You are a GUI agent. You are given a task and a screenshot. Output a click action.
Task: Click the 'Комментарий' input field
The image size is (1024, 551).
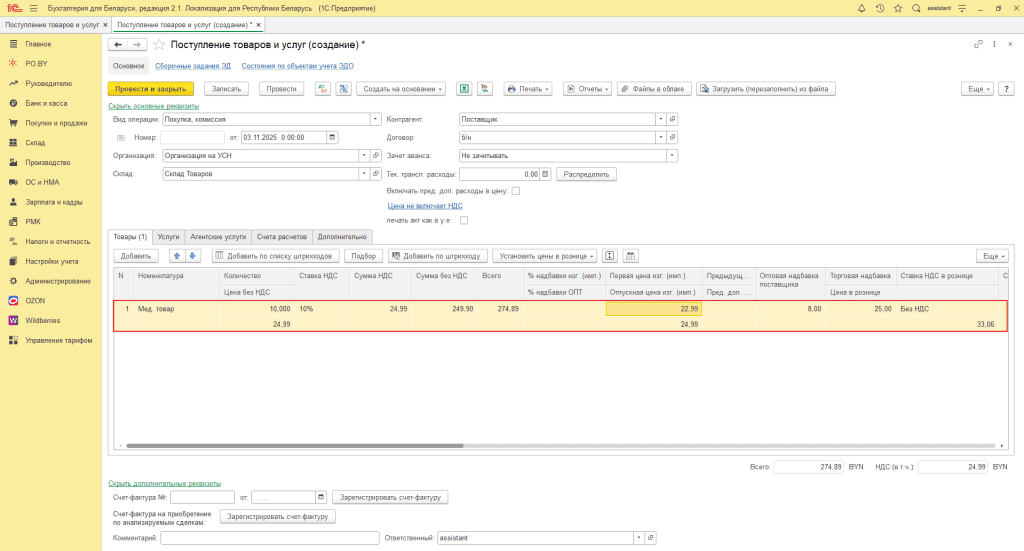(268, 538)
